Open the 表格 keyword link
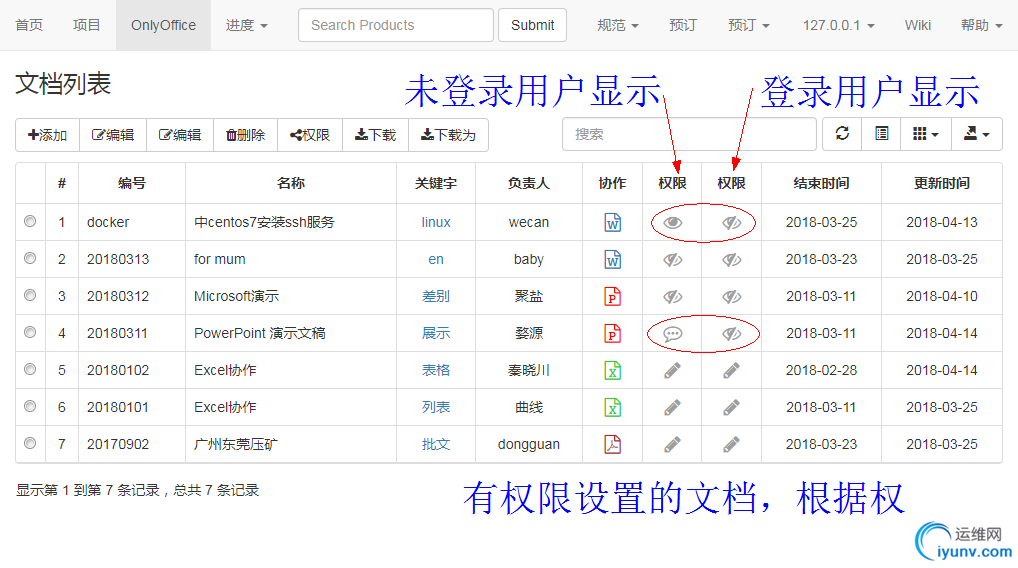The image size is (1018, 568). pyautogui.click(x=436, y=370)
